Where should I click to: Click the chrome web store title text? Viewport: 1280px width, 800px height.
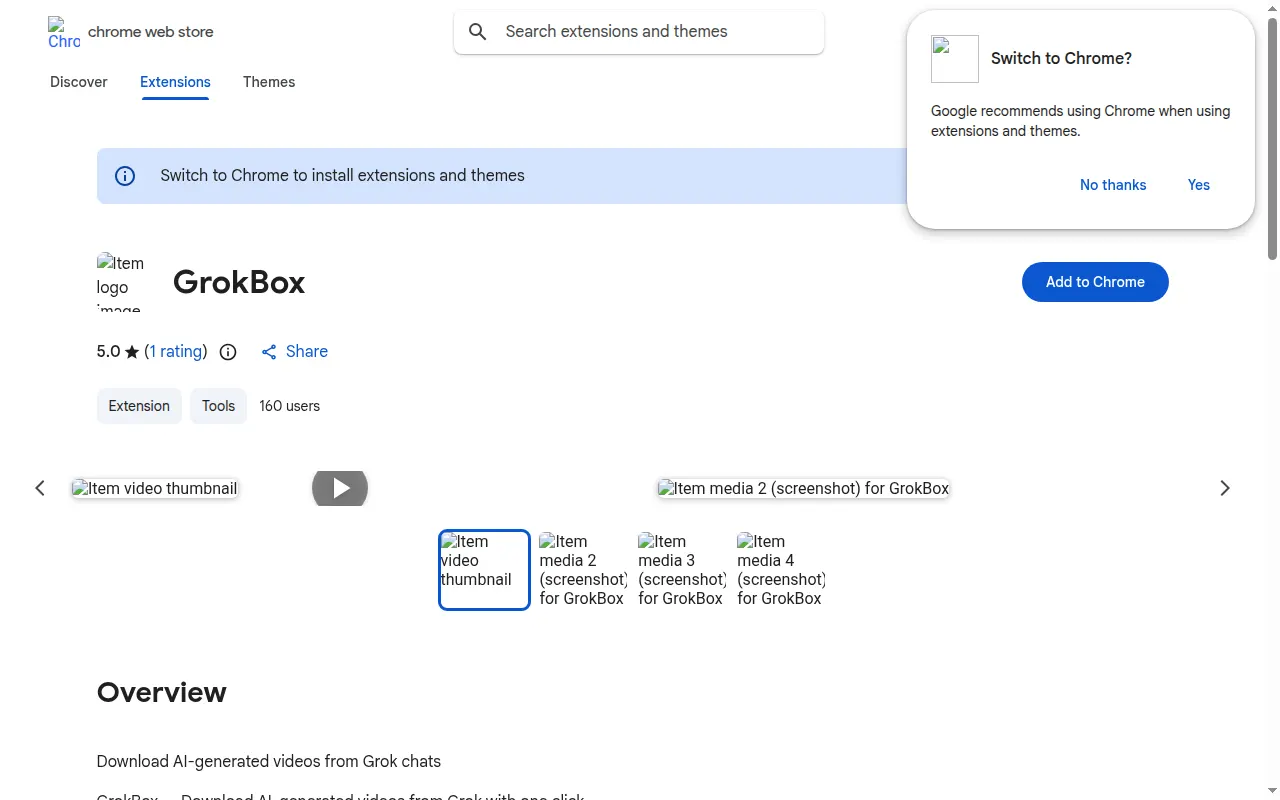(151, 32)
